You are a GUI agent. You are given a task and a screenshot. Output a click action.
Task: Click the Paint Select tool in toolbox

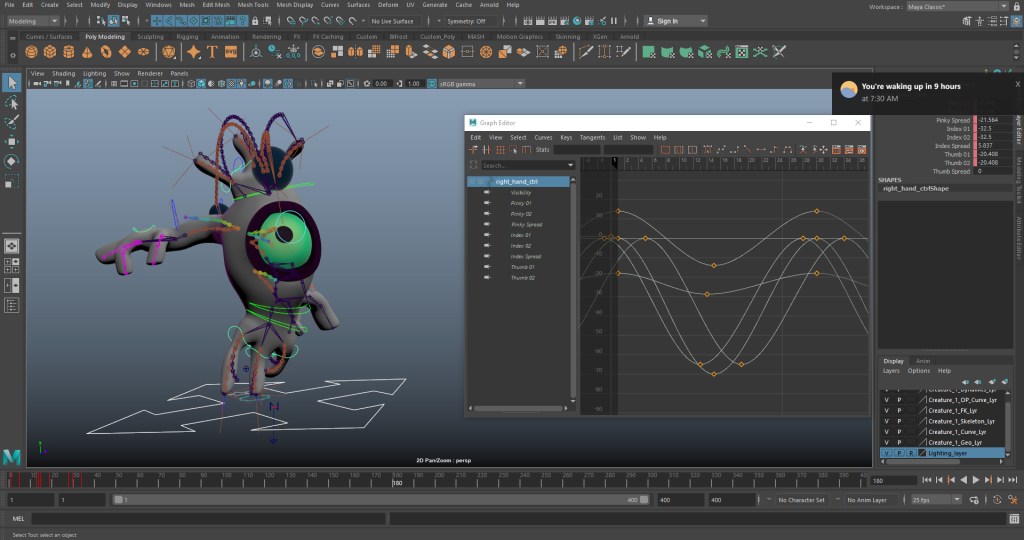[12, 122]
